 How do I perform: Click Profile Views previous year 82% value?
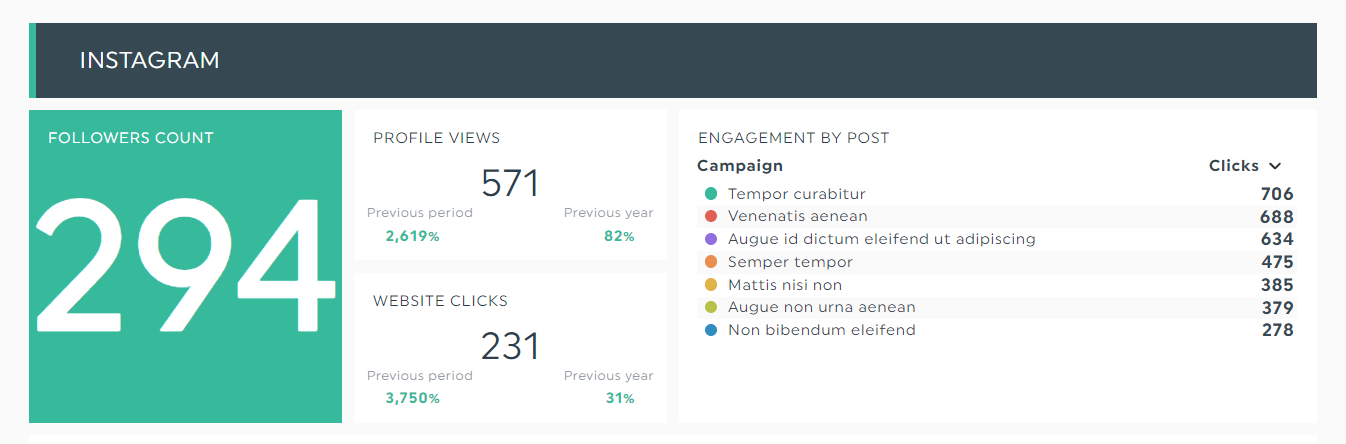point(619,237)
